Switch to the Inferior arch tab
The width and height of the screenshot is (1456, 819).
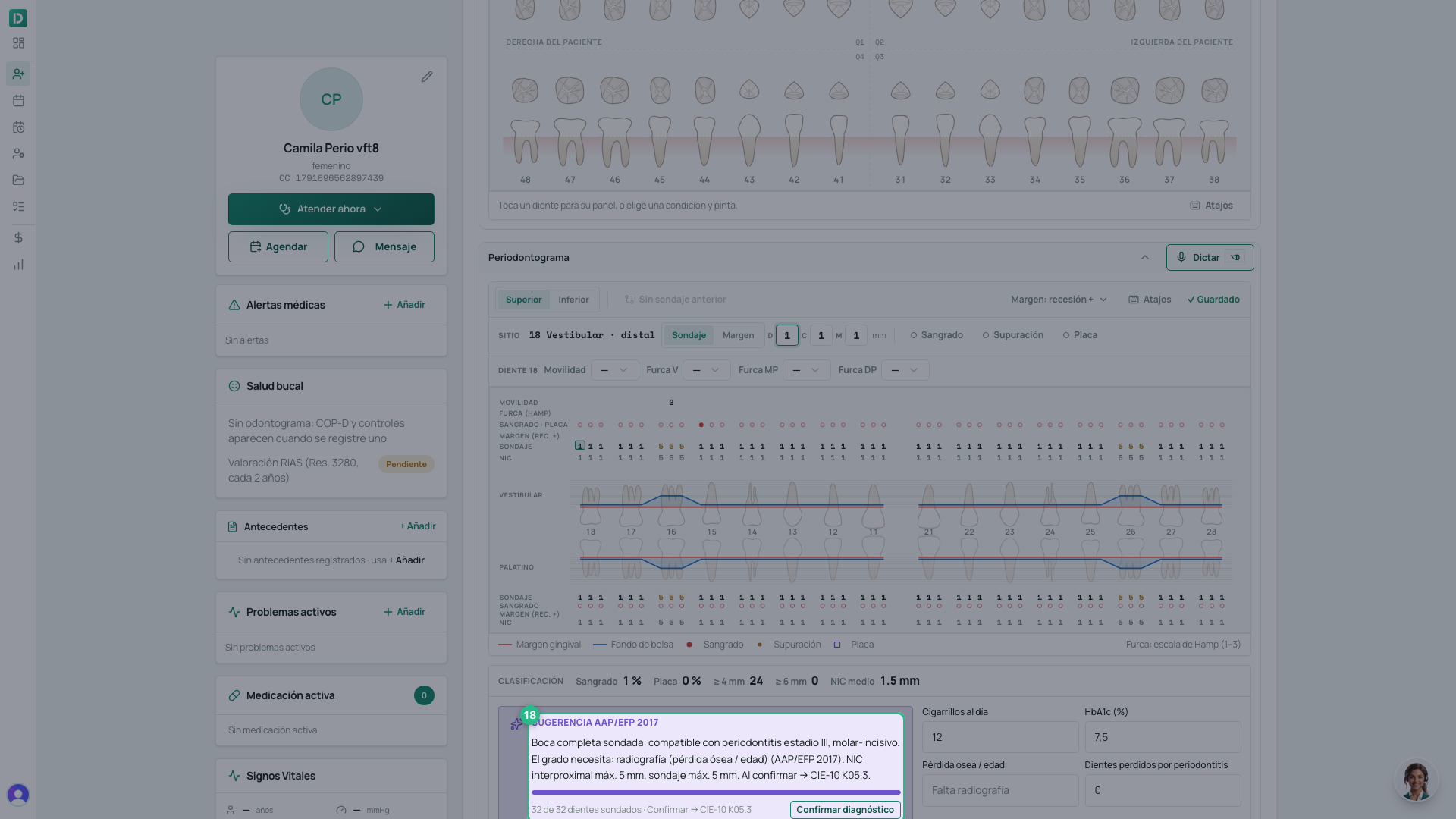[x=573, y=300]
